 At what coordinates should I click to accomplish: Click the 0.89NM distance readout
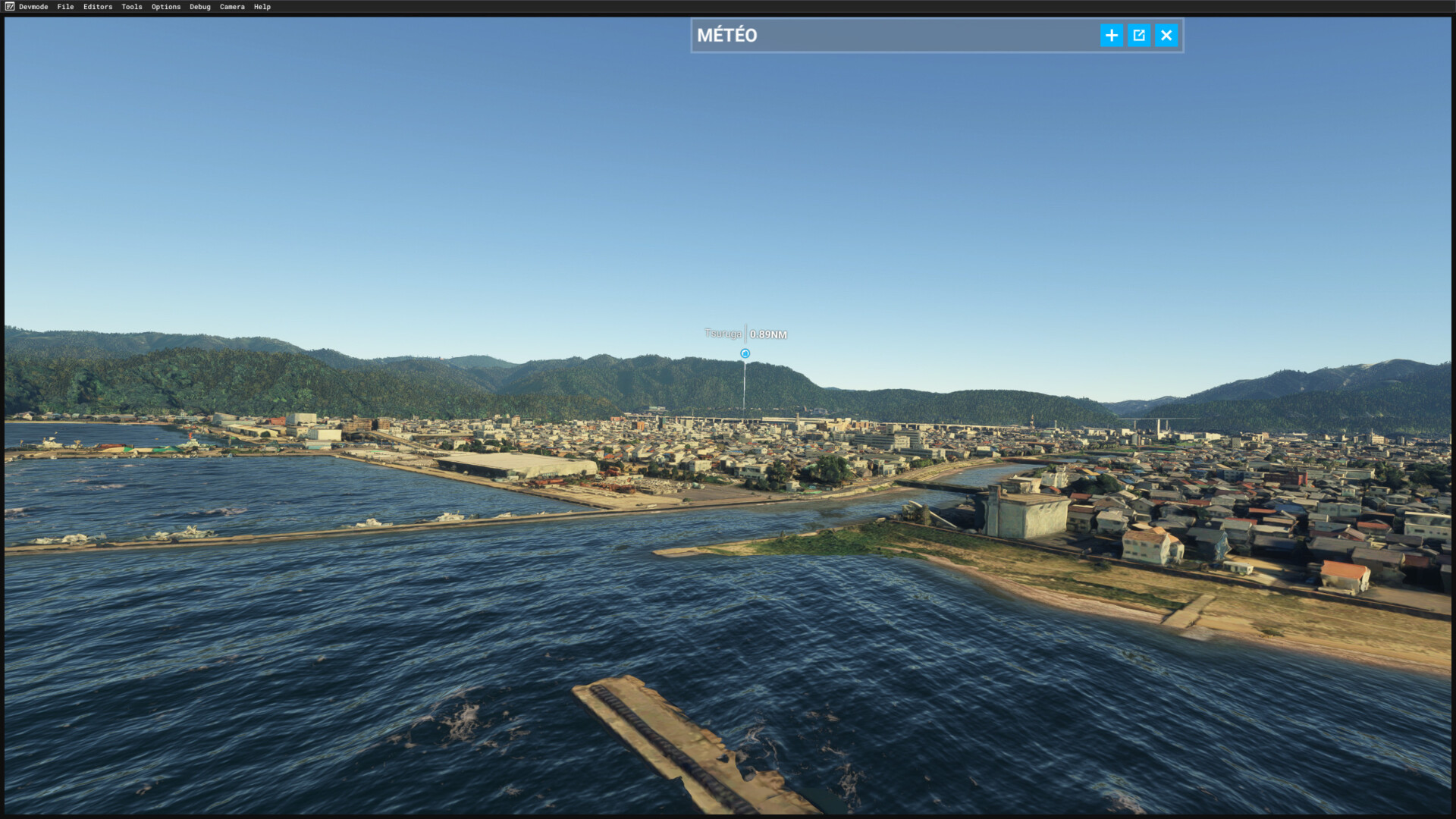click(768, 334)
